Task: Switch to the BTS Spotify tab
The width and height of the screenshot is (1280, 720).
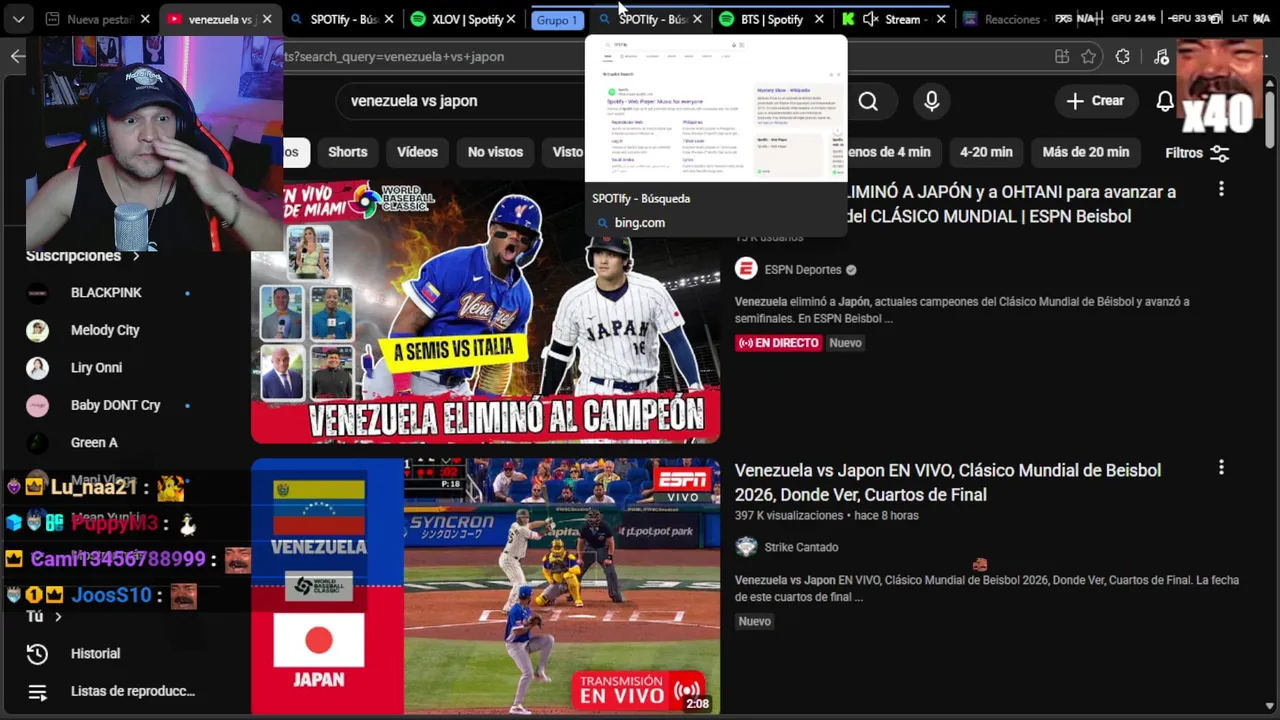Action: (x=771, y=19)
